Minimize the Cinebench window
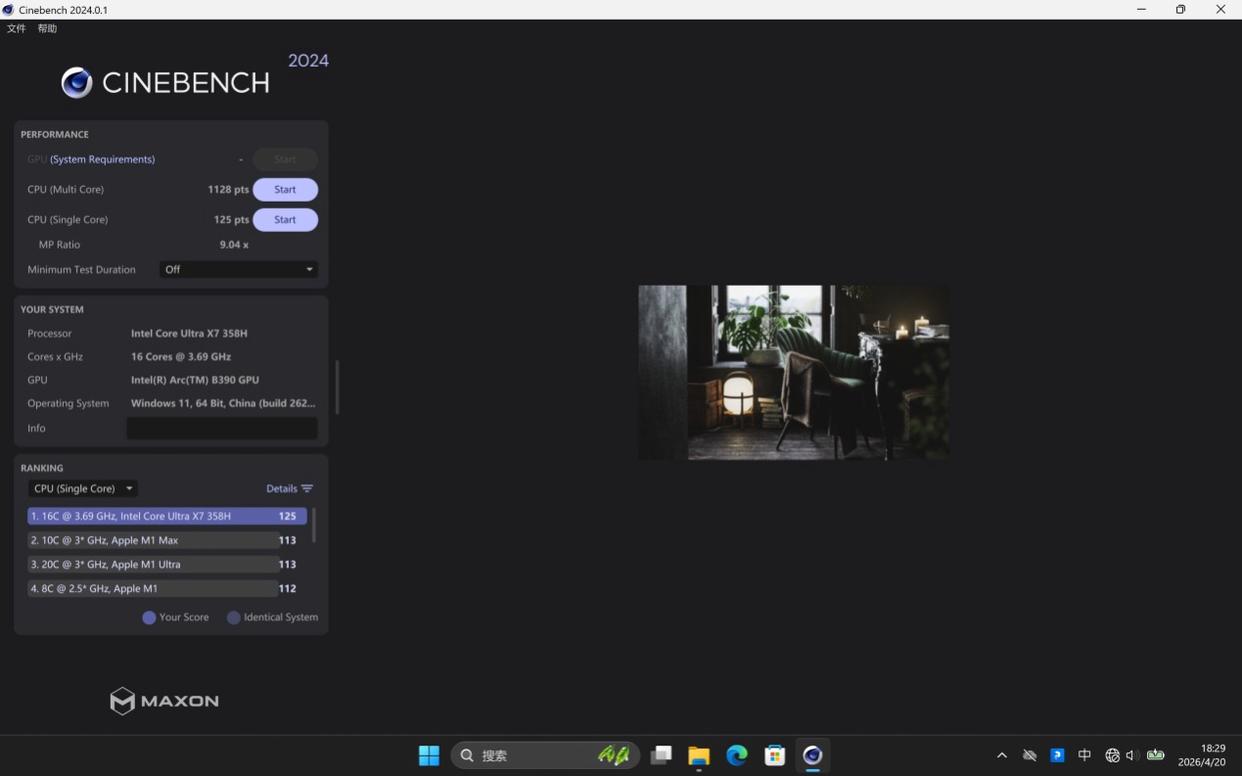This screenshot has height=776, width=1242. [1141, 9]
